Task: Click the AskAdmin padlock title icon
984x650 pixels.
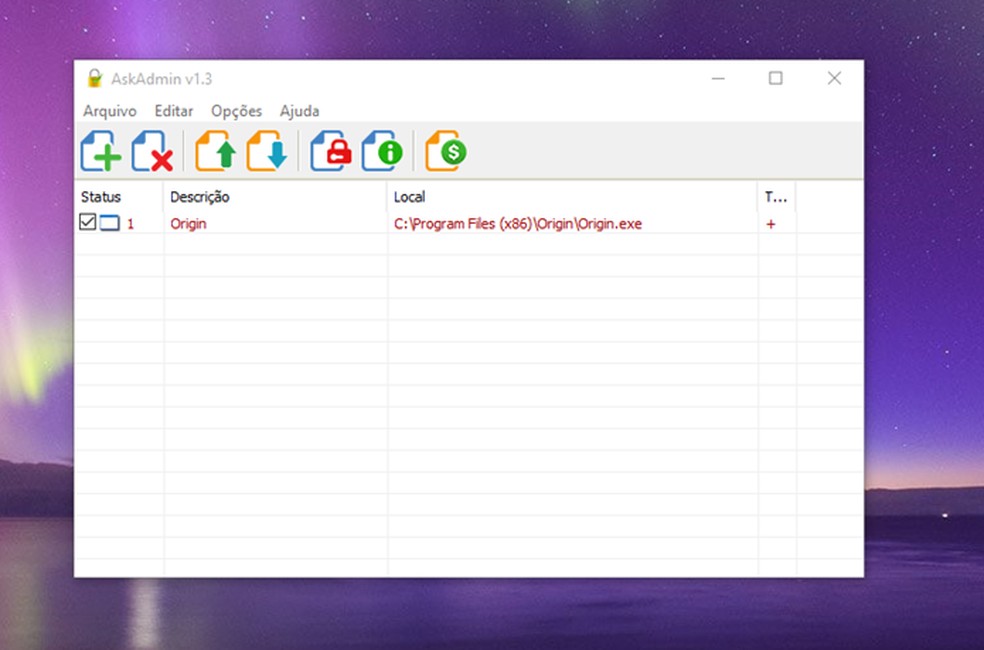Action: tap(95, 78)
